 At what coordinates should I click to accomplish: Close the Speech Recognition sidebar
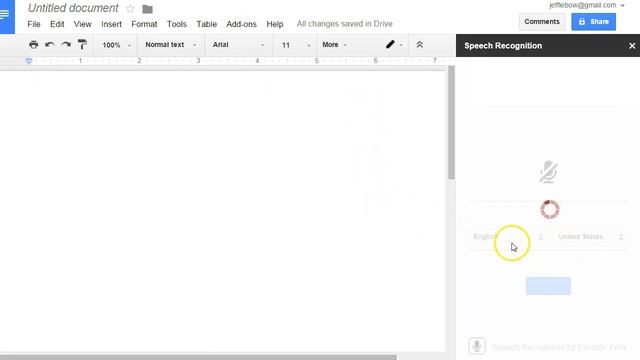click(632, 46)
